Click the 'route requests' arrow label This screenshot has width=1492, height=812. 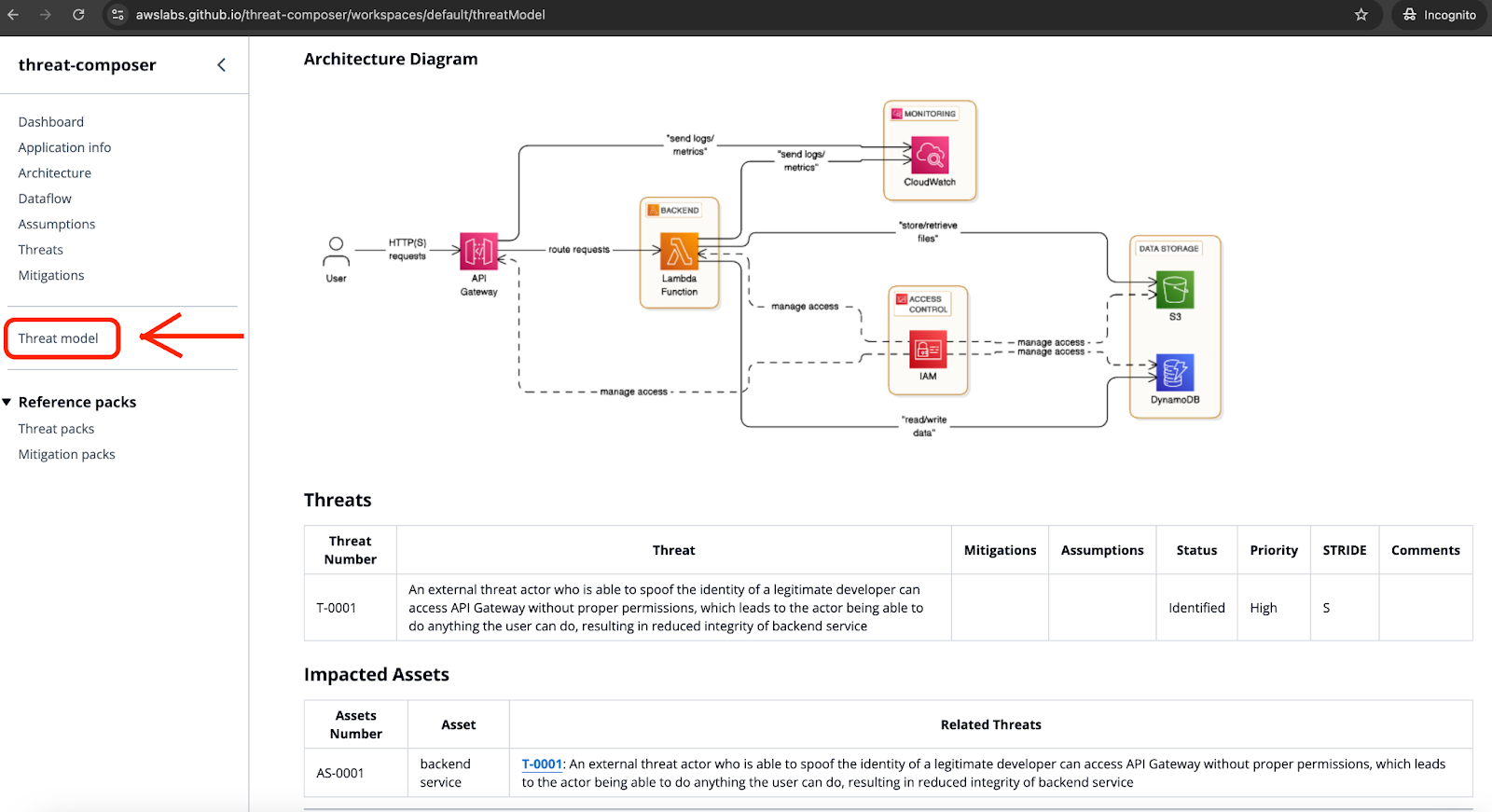579,250
